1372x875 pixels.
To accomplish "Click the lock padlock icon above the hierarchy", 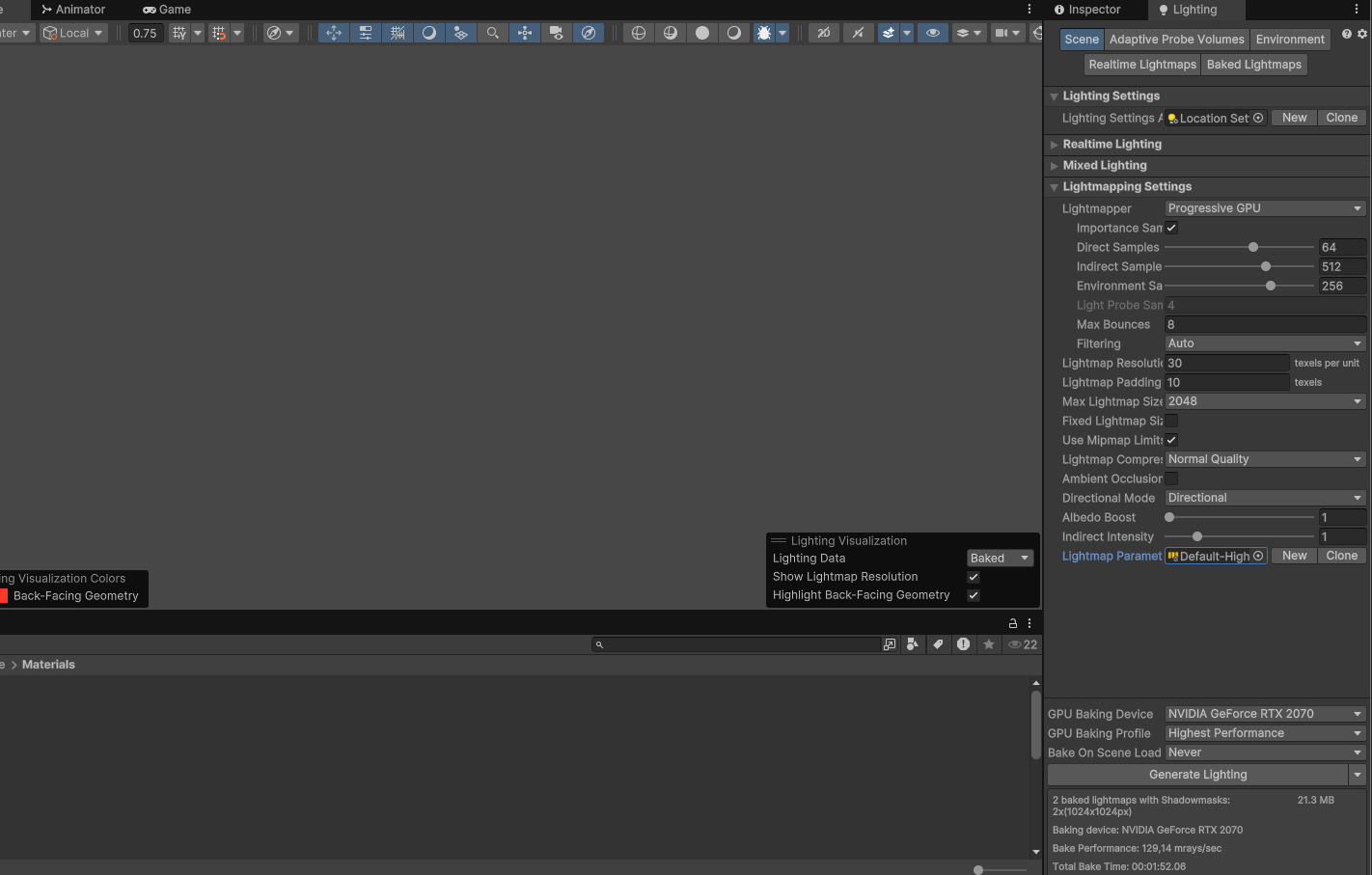I will 1012,622.
